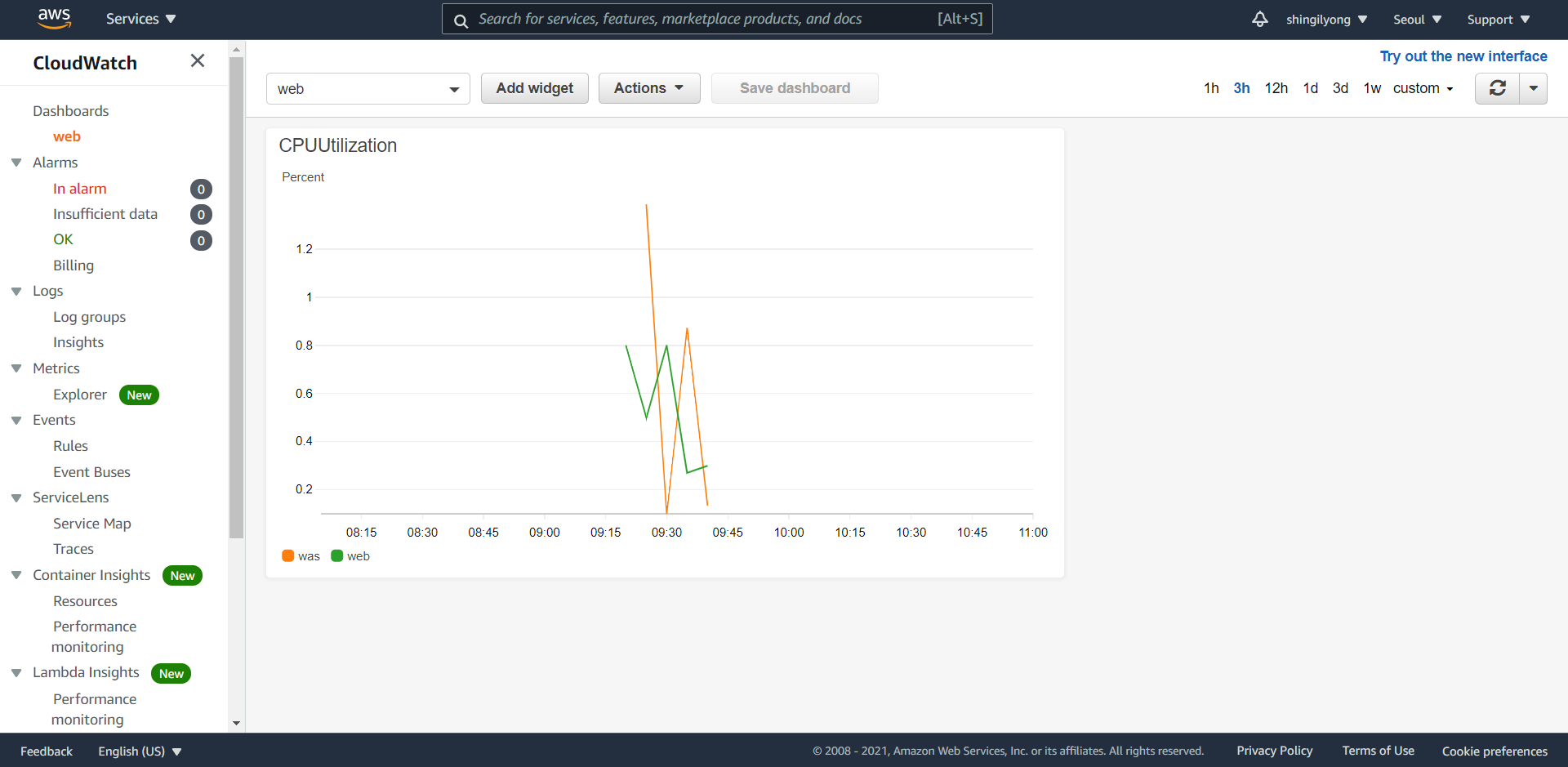Toggle the green web legend swatch
Image resolution: width=1568 pixels, height=767 pixels.
336,555
